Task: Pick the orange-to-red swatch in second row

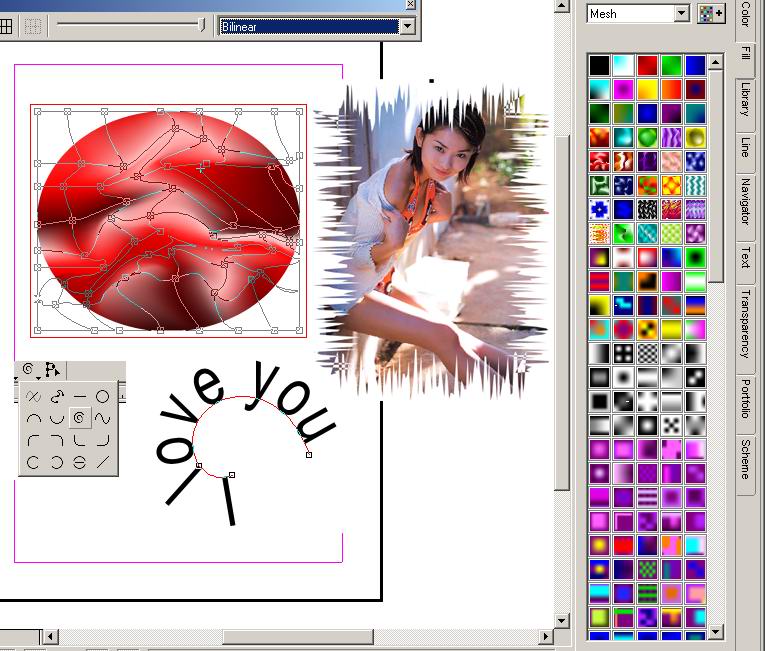Action: pyautogui.click(x=671, y=89)
